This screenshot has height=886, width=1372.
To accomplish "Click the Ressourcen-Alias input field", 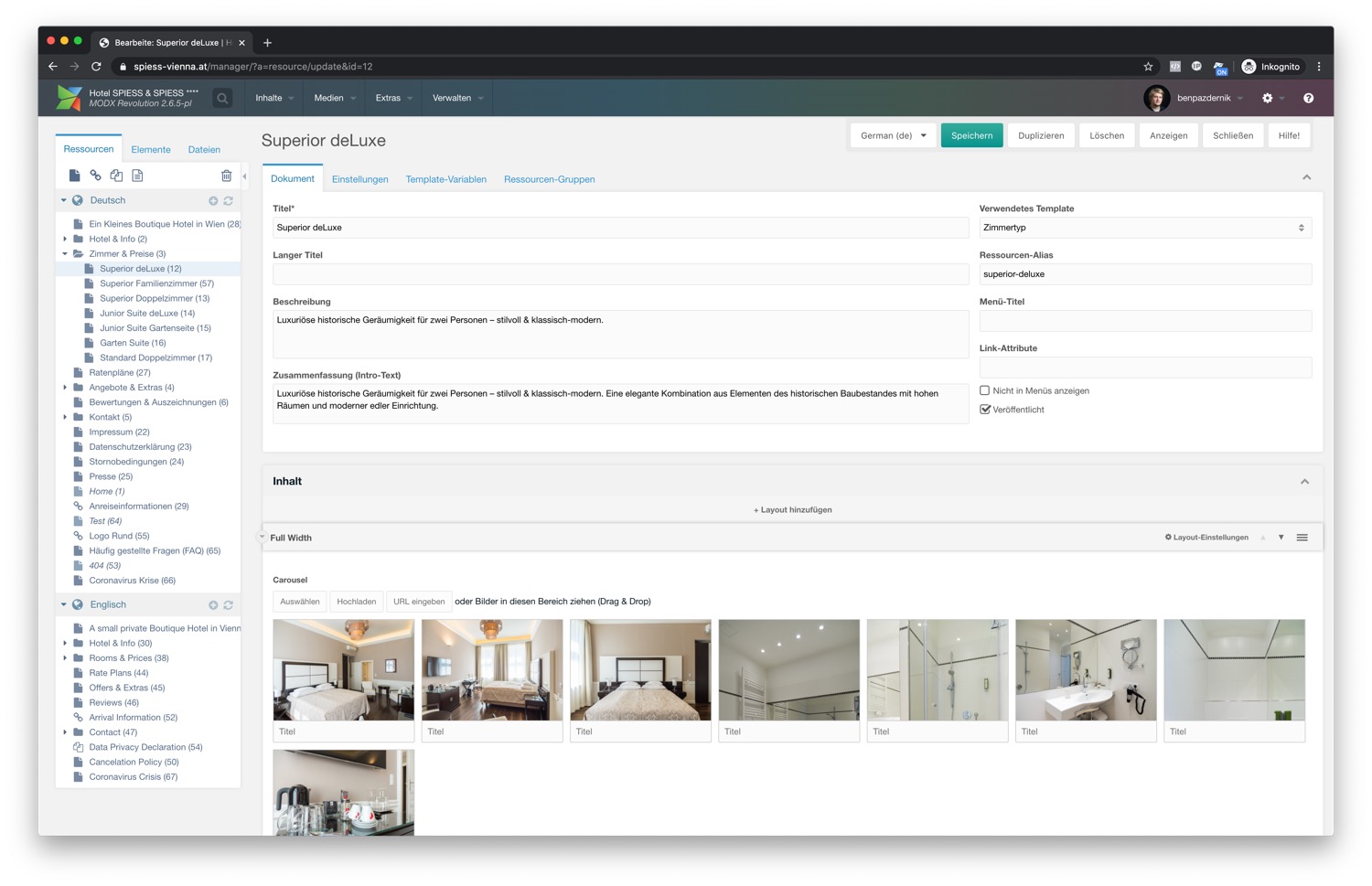I will point(1145,274).
